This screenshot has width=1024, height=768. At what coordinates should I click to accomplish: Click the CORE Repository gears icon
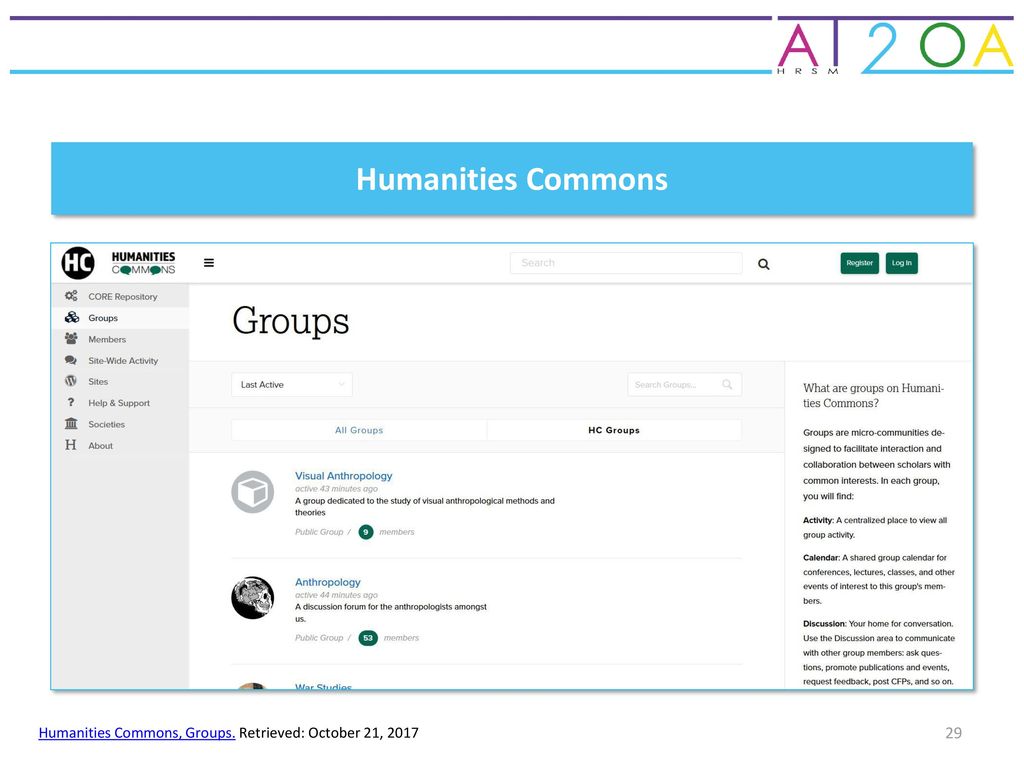(x=71, y=296)
